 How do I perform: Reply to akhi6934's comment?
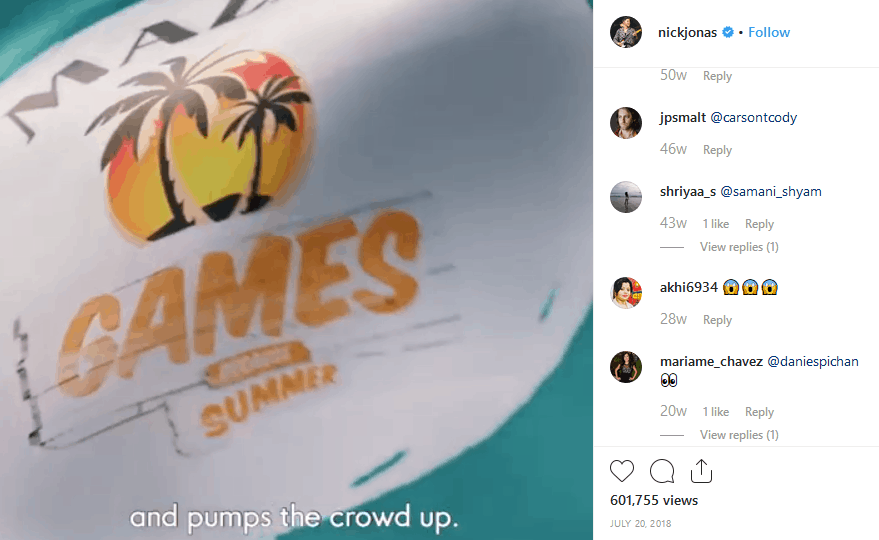(x=718, y=320)
